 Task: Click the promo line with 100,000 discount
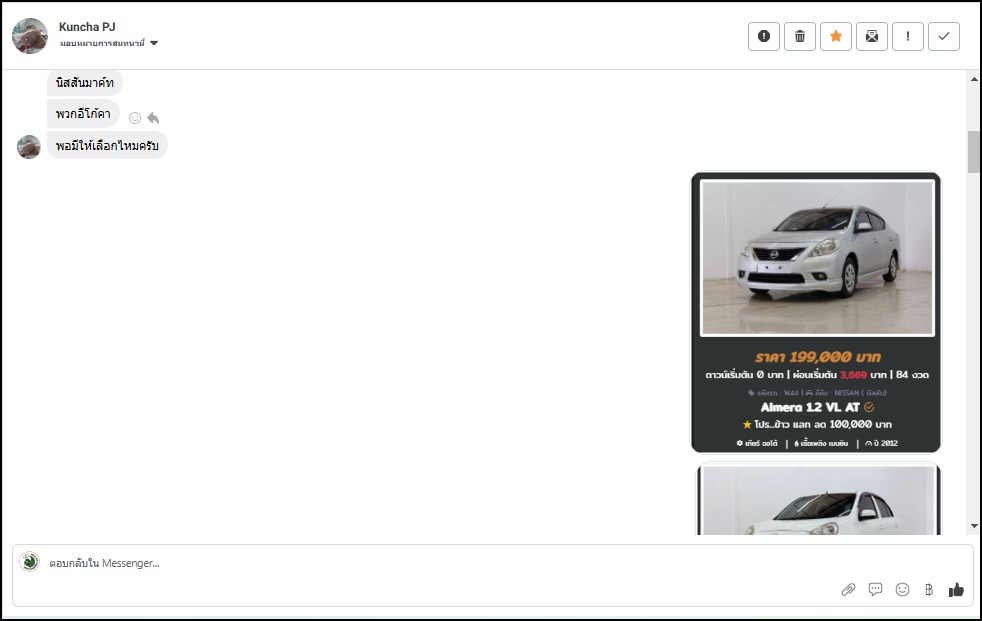817,424
